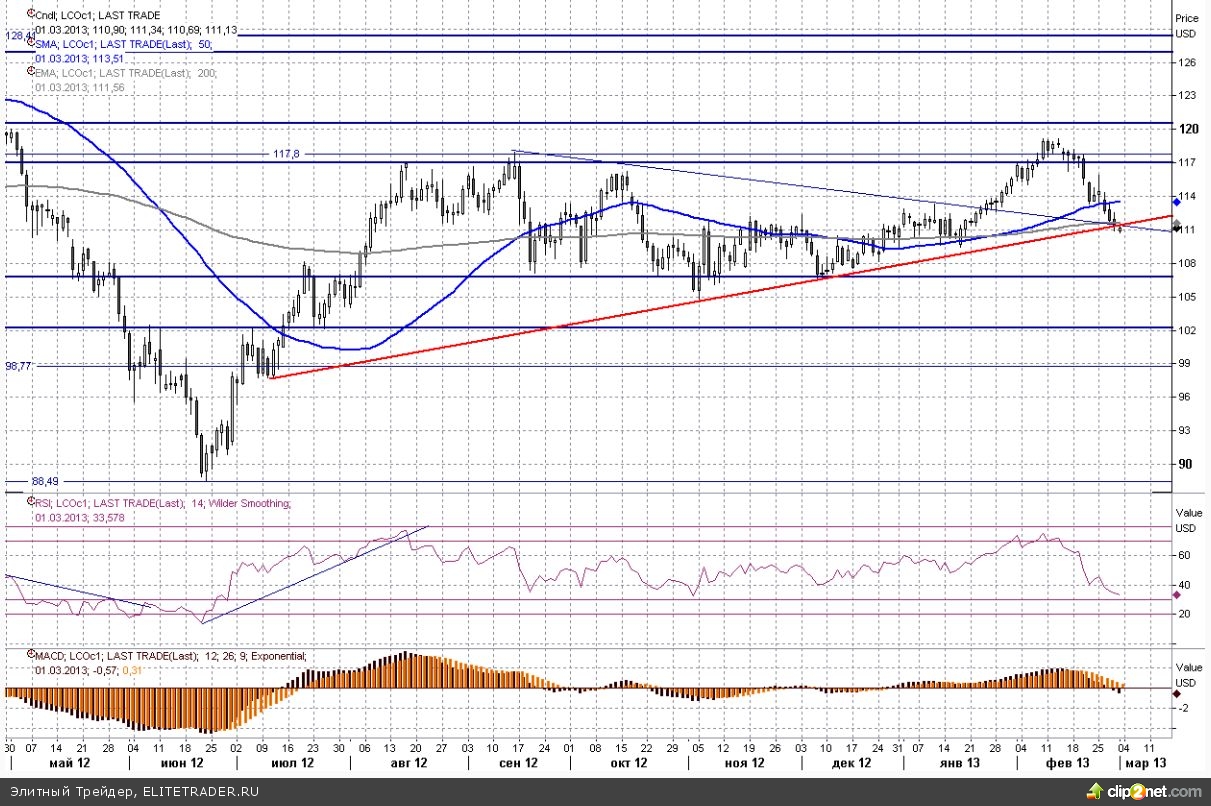Click the blue SMA diamond on price axis

[1177, 202]
